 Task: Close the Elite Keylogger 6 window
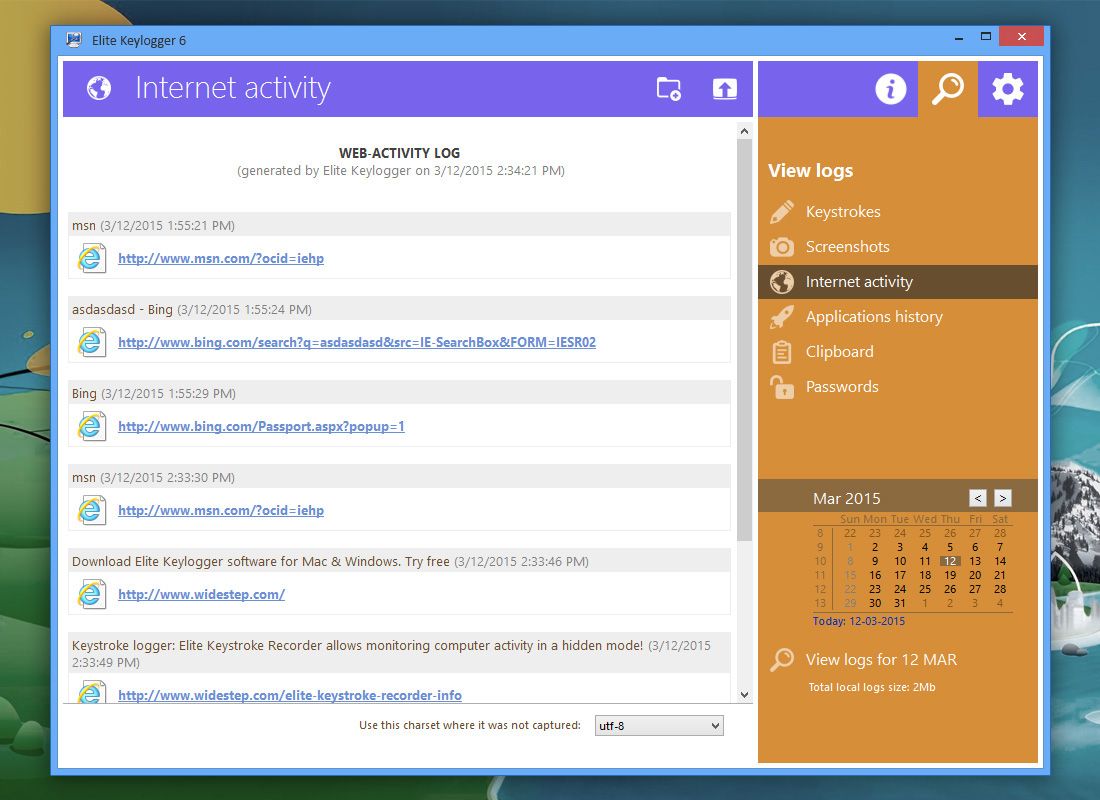point(1021,36)
